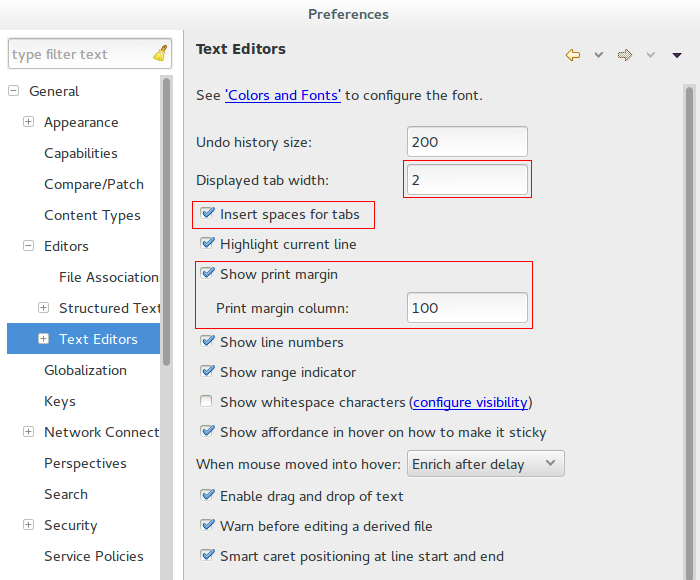
Task: Open the forward history dropdown chevron
Action: pos(651,55)
